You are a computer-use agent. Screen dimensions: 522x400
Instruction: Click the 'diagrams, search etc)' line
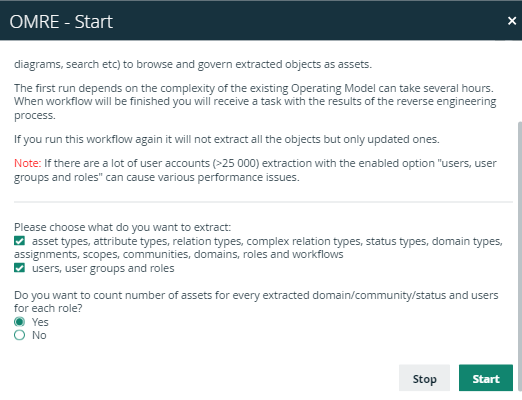click(x=193, y=64)
